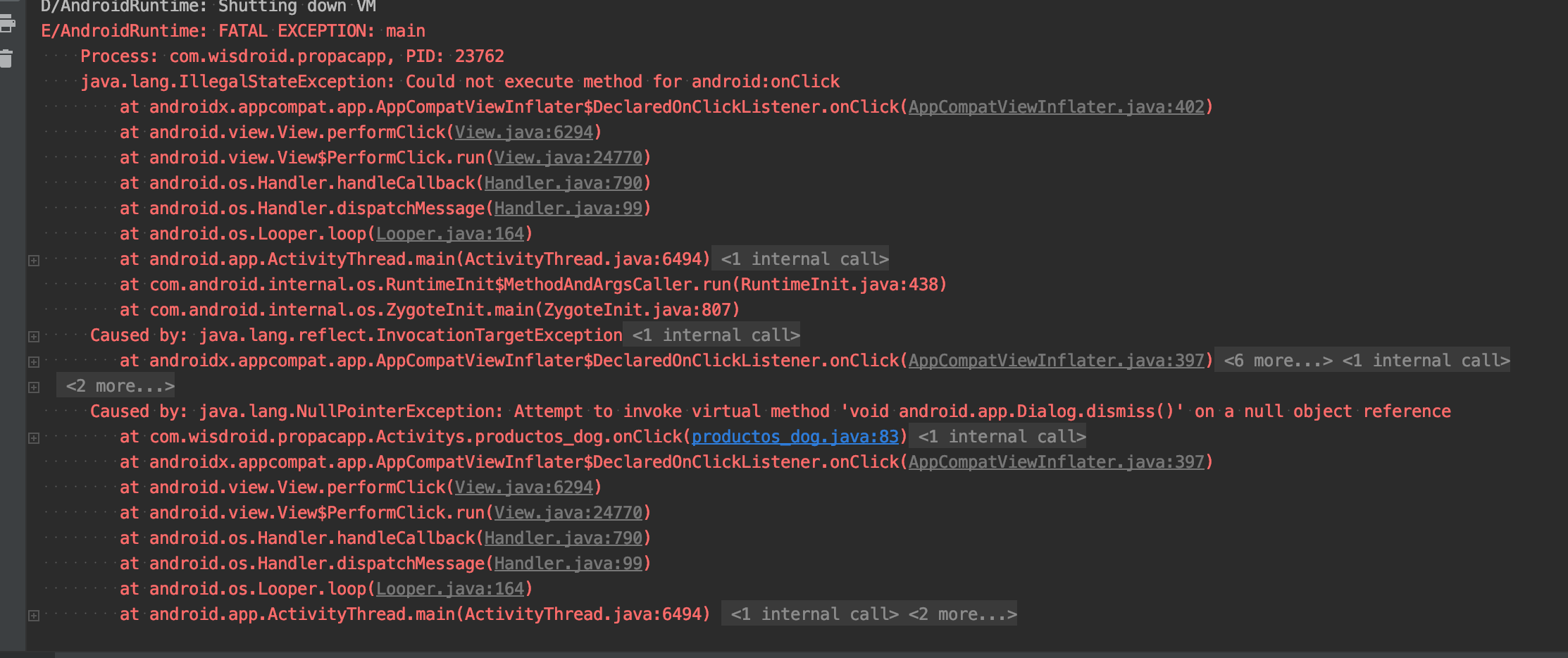This screenshot has height=658, width=1568.
Task: Open first Looper.java:164 link
Action: (x=450, y=234)
